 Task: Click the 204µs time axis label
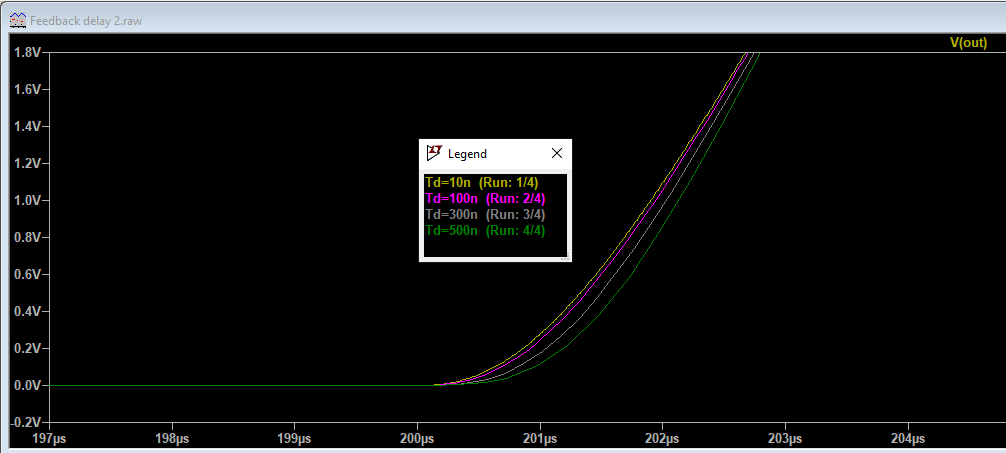point(908,439)
